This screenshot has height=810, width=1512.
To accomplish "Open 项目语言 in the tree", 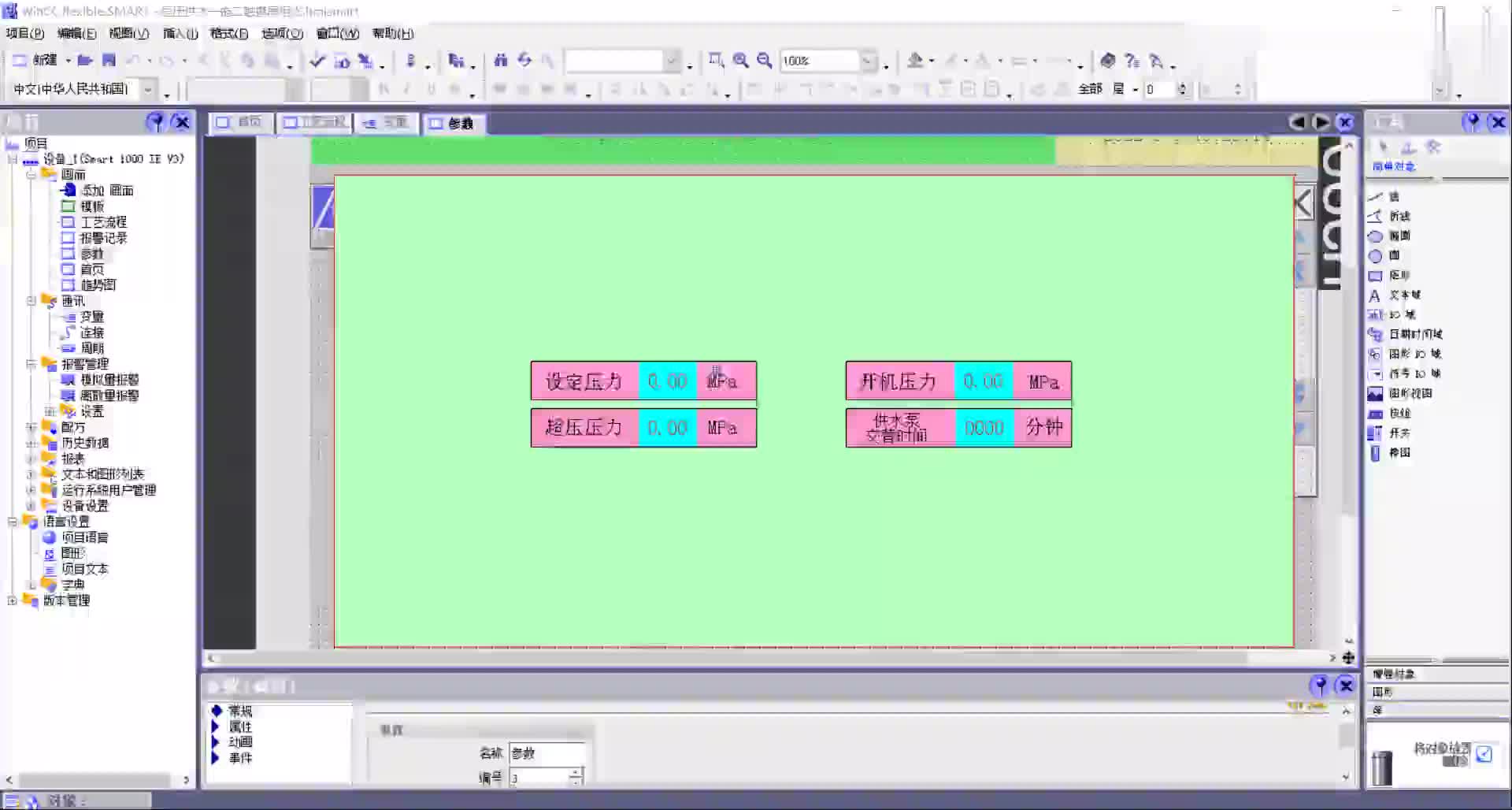I will [76, 537].
